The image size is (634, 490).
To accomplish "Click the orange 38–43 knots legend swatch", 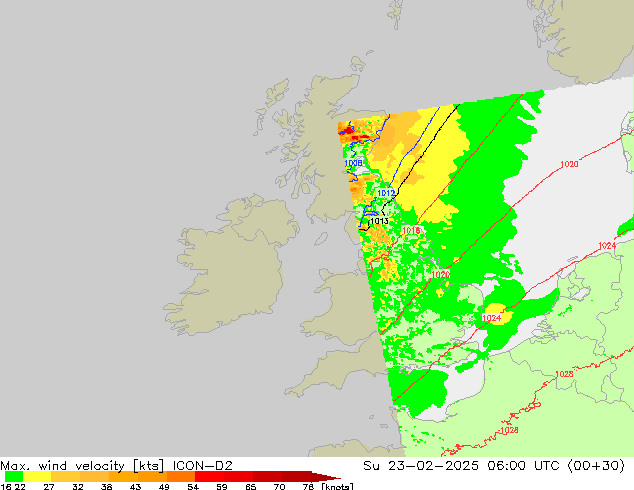I will pos(123,477).
